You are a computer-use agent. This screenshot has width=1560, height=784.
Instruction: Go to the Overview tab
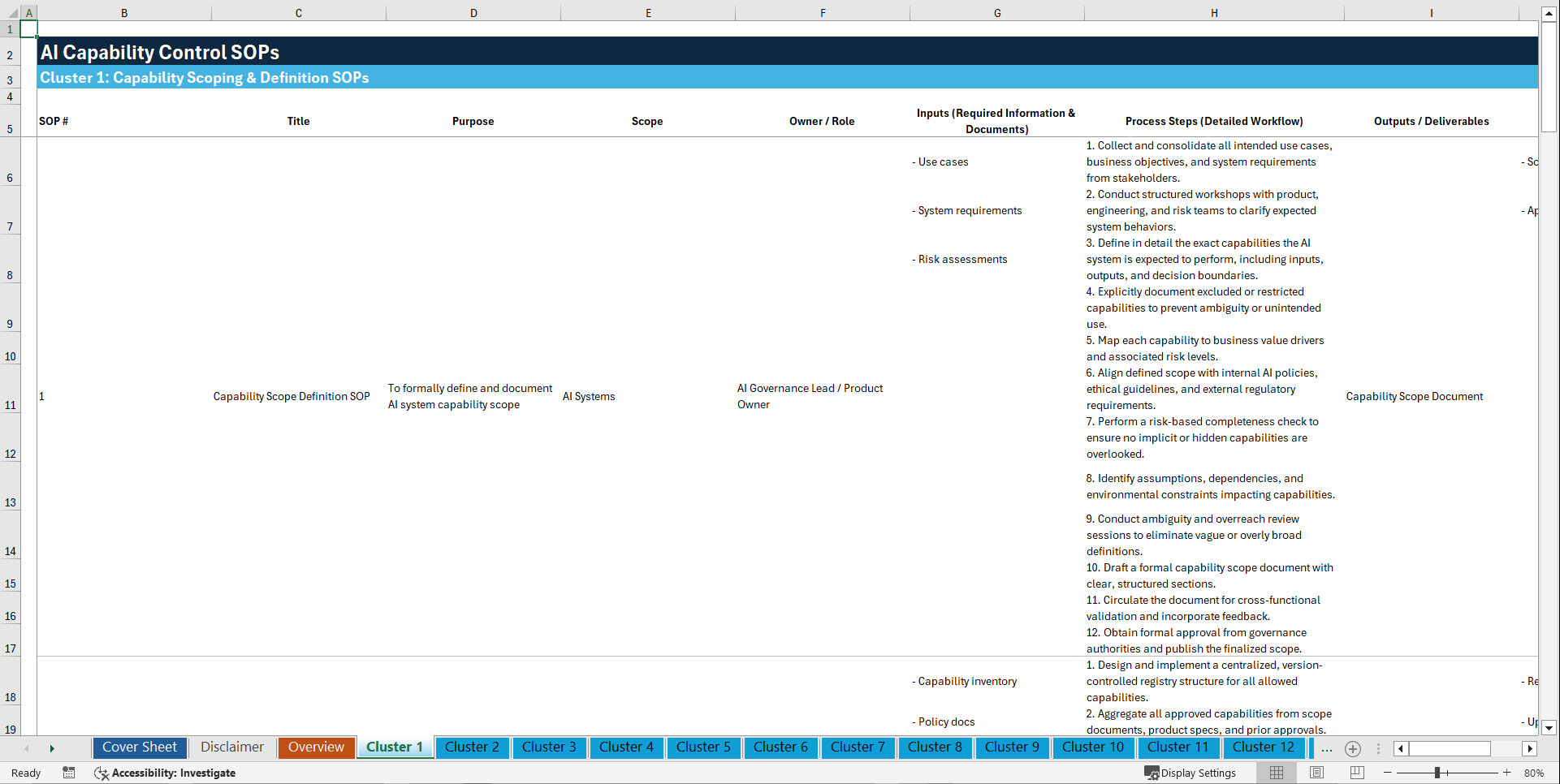(x=316, y=747)
